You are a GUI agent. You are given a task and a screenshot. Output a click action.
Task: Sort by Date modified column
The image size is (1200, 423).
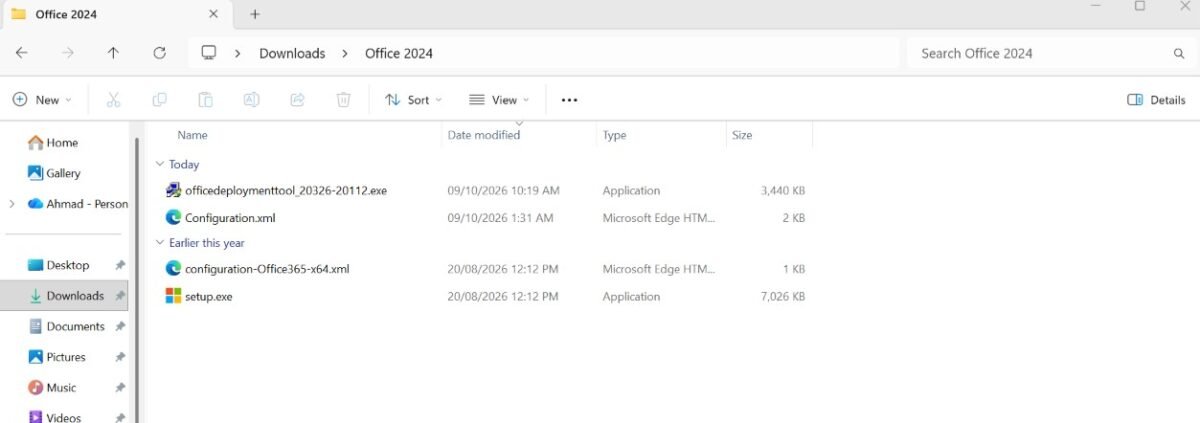(x=484, y=135)
